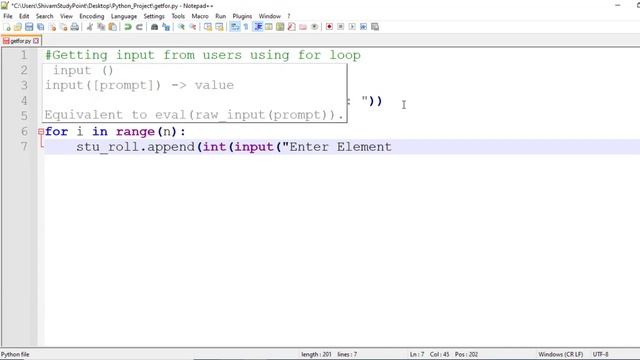The height and width of the screenshot is (360, 640).
Task: Open the Edit menu
Action: pos(24,16)
